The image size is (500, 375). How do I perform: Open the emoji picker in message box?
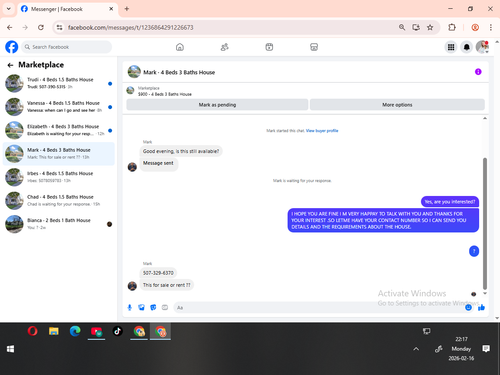[468, 307]
